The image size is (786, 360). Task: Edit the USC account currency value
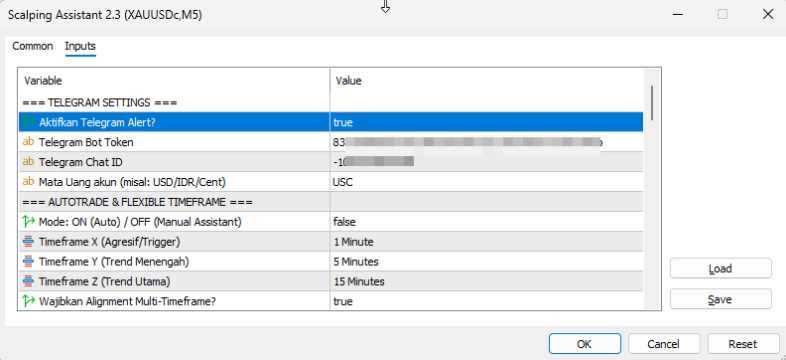click(x=487, y=182)
